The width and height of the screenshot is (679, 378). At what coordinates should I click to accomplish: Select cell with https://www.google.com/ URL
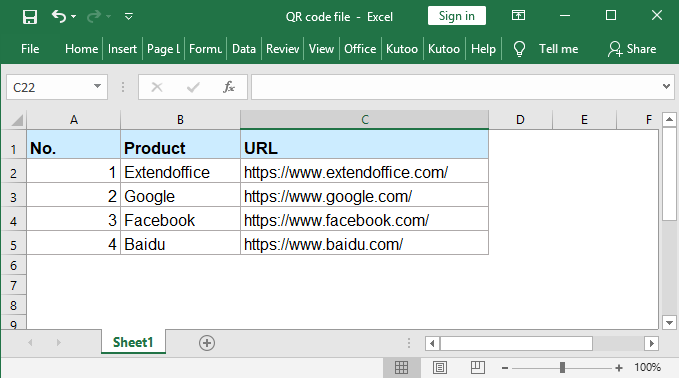point(364,197)
